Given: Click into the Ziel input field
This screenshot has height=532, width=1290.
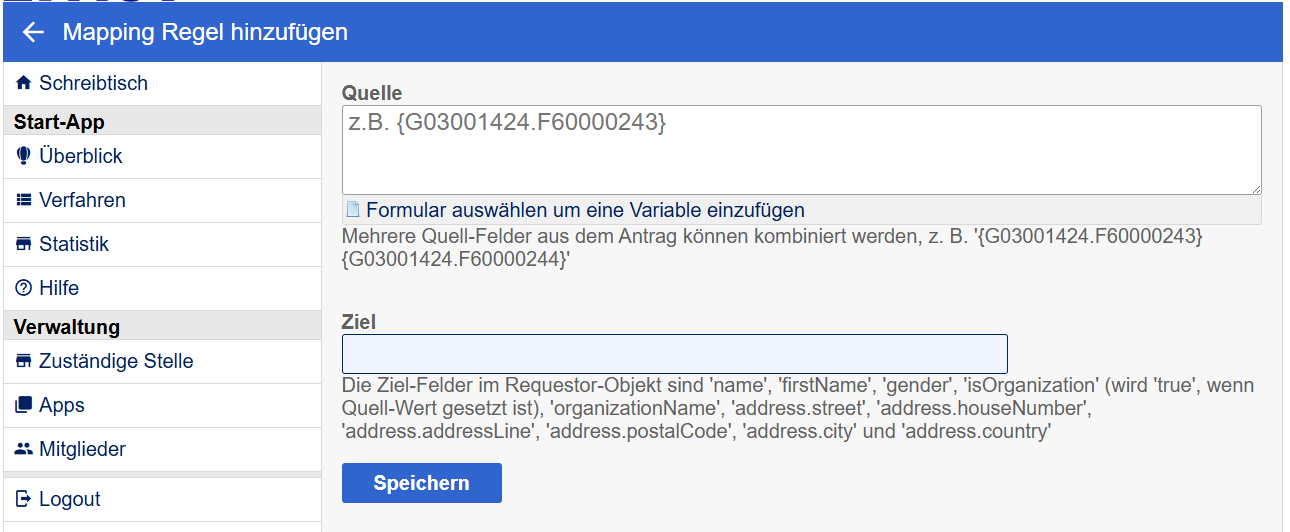Looking at the screenshot, I should coord(674,354).
